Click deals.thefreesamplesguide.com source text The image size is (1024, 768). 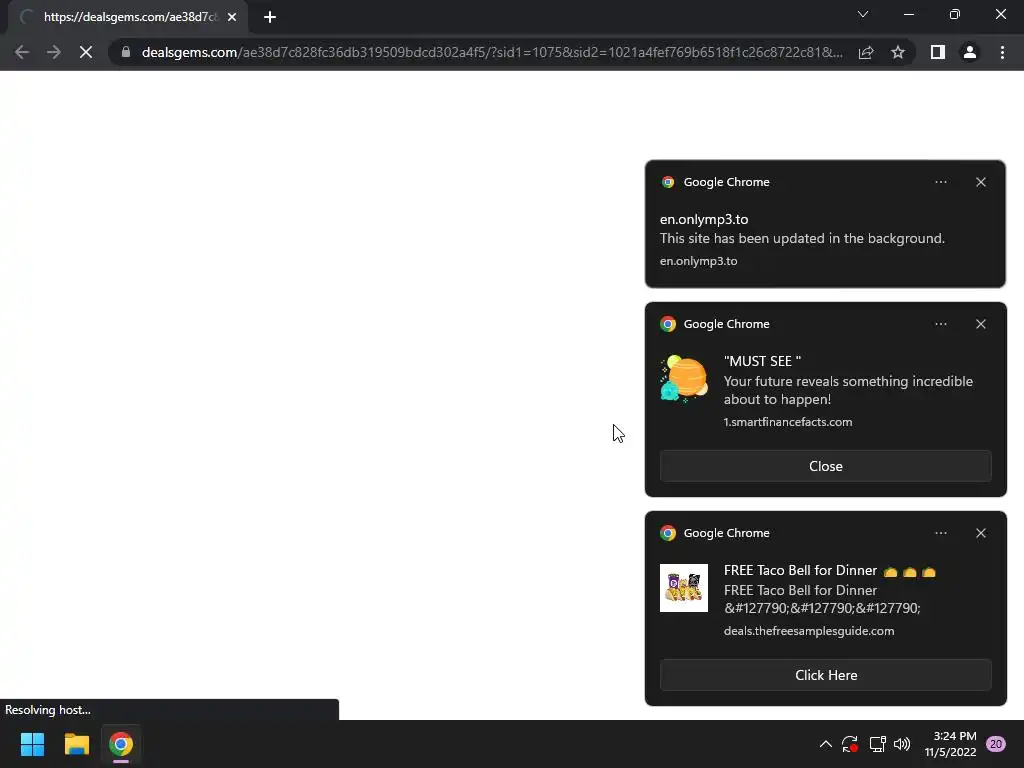(808, 631)
